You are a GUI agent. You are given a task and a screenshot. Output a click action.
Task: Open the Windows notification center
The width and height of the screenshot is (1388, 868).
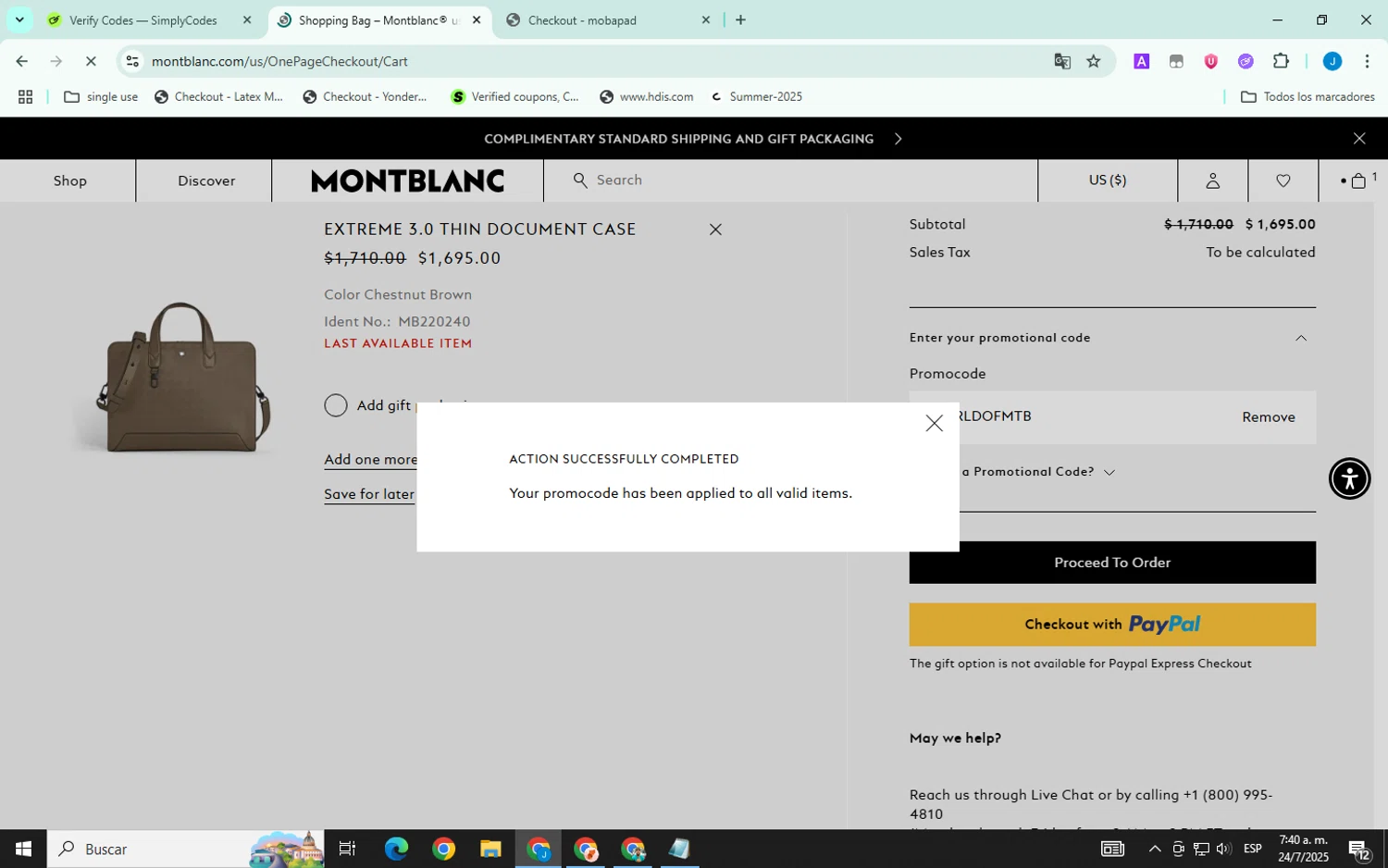[1358, 849]
